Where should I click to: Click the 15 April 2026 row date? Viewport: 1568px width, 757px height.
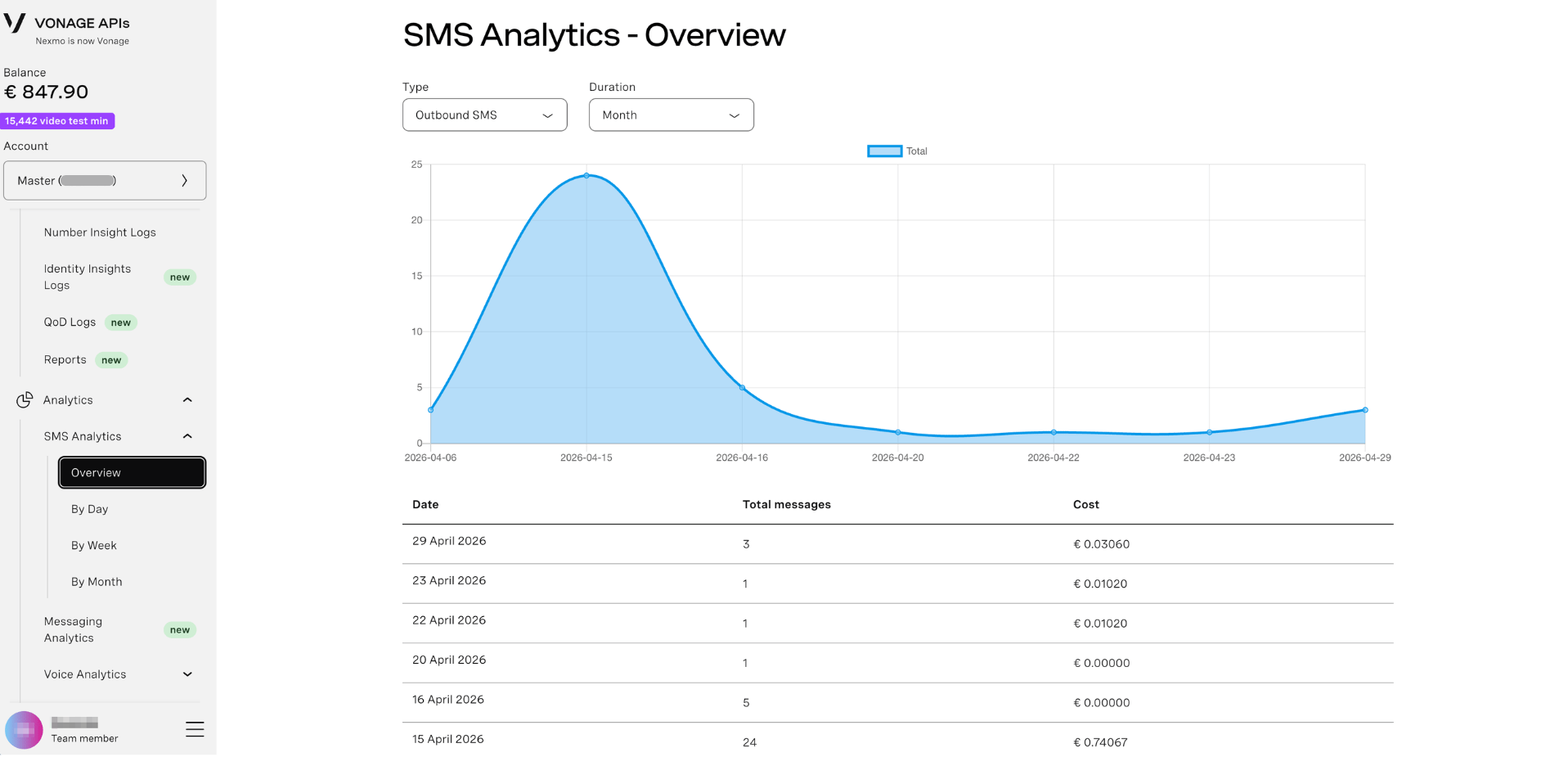point(448,739)
